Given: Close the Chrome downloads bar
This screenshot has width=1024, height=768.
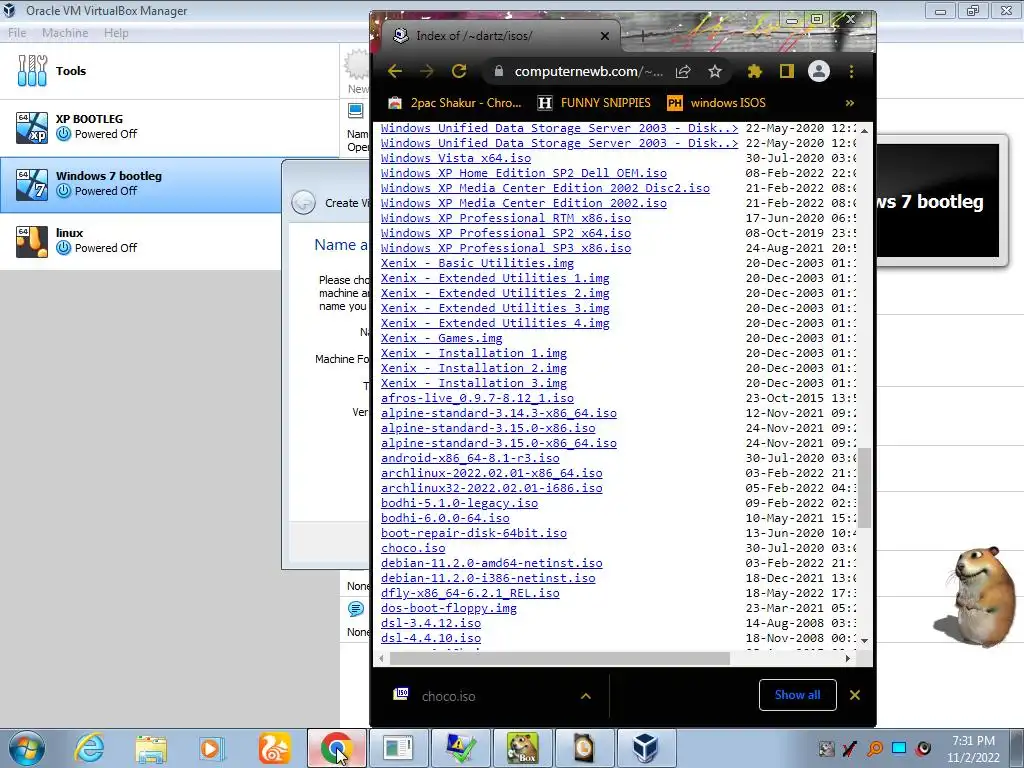Looking at the screenshot, I should point(854,695).
